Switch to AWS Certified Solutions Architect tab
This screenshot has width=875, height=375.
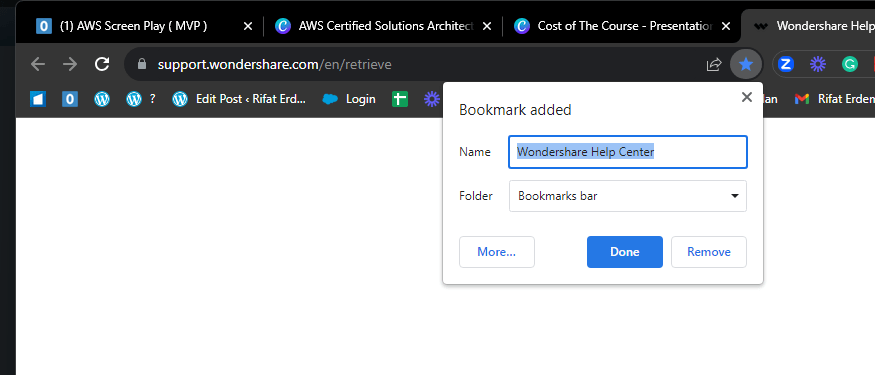pyautogui.click(x=383, y=26)
